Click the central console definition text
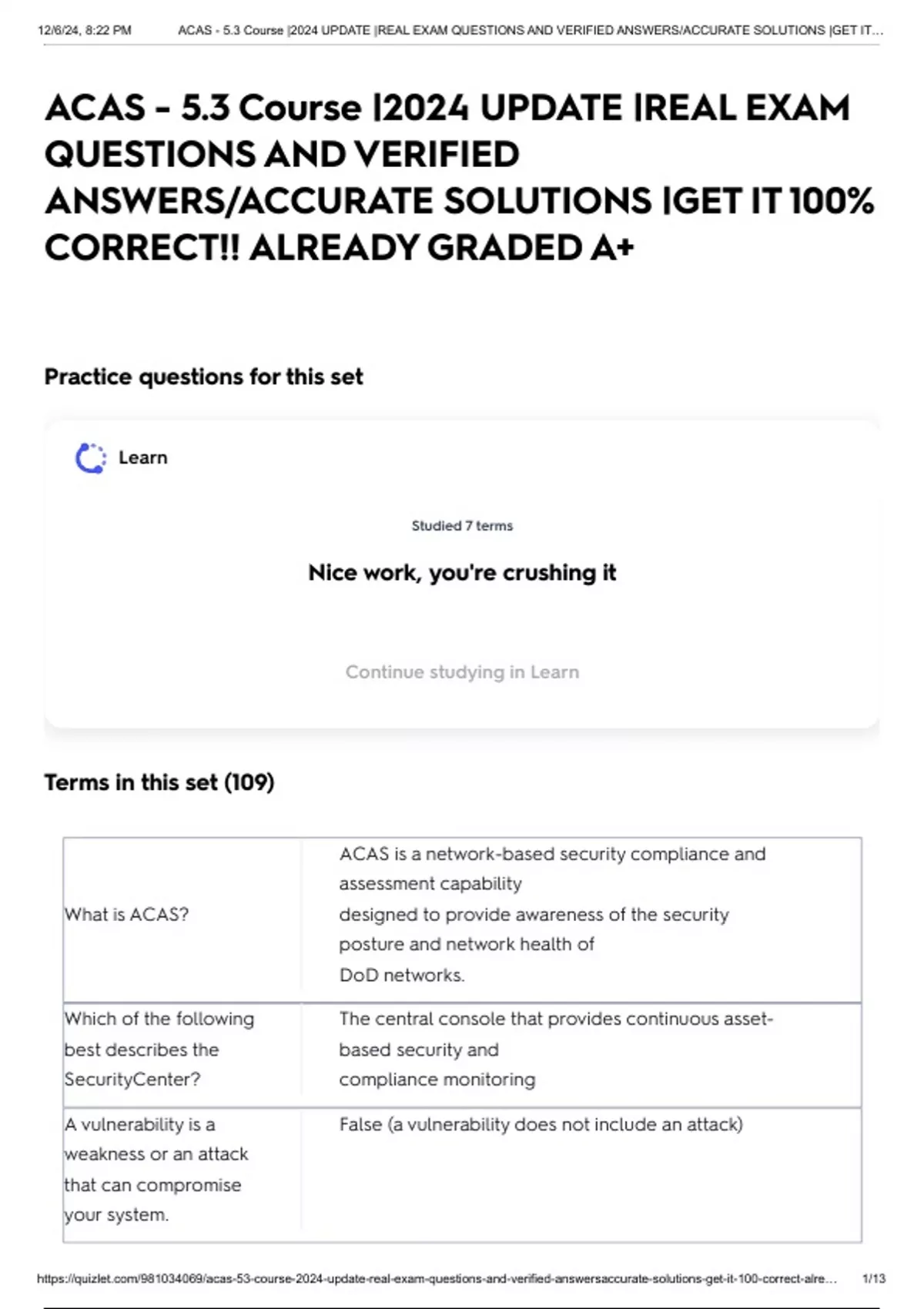The width and height of the screenshot is (924, 1309). pyautogui.click(x=556, y=1049)
